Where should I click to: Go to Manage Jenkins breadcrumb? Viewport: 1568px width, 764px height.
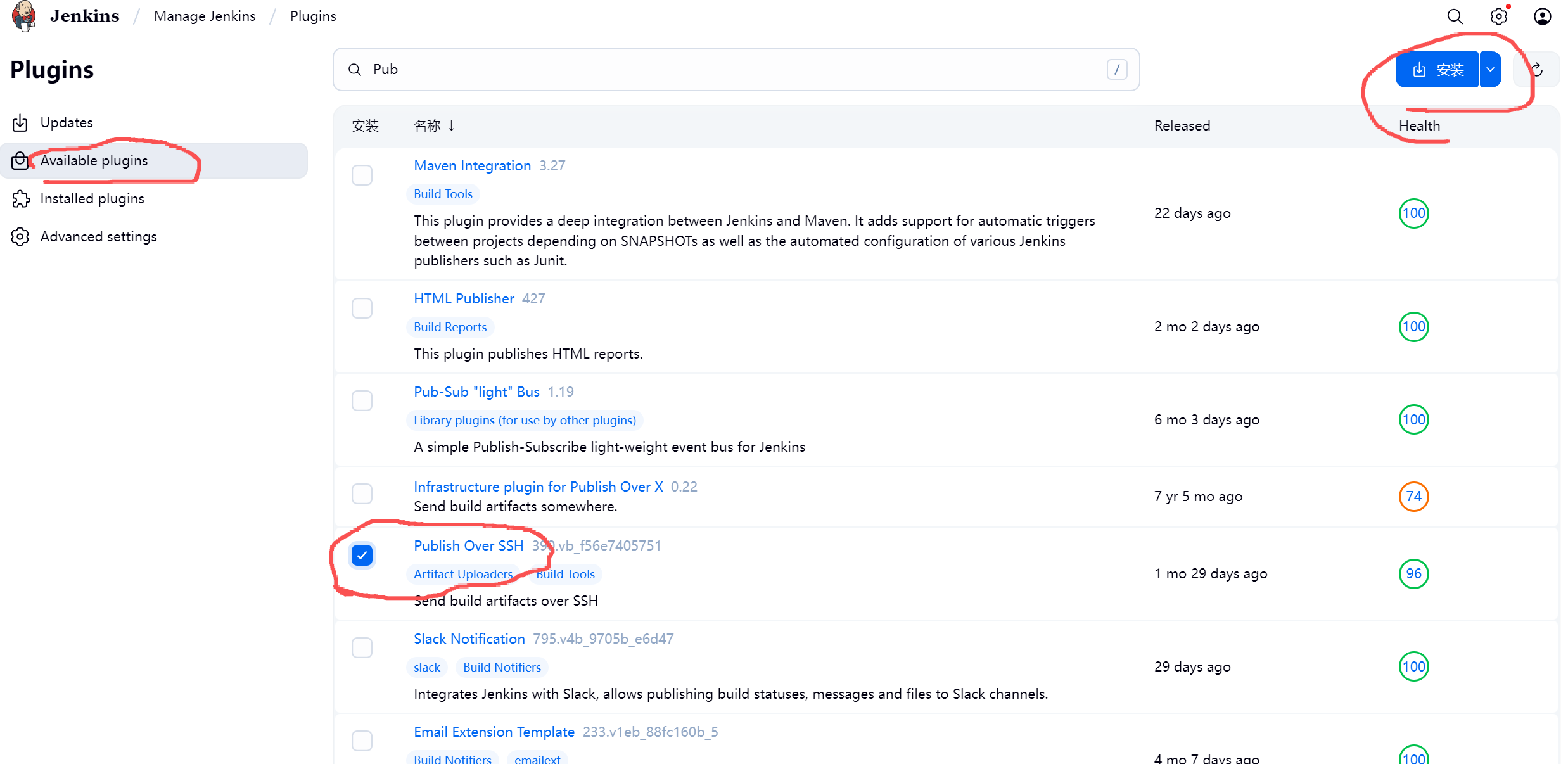click(205, 16)
